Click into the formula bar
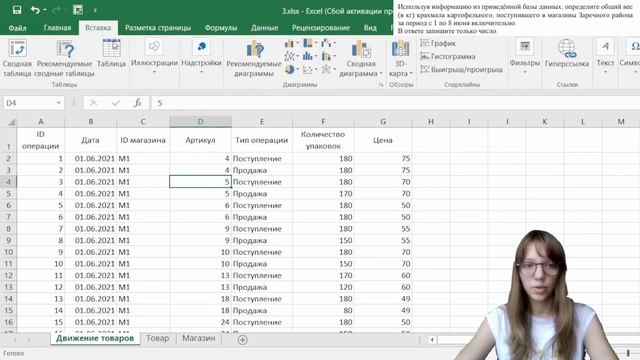Screen dimensions: 640x360 395,103
